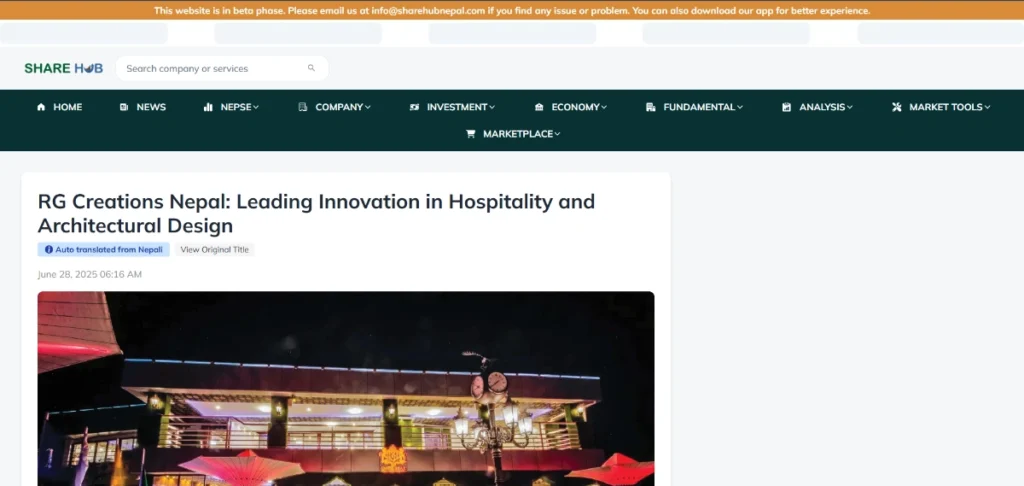Open the HOME menu item
Viewport: 1024px width, 486px height.
(x=68, y=107)
